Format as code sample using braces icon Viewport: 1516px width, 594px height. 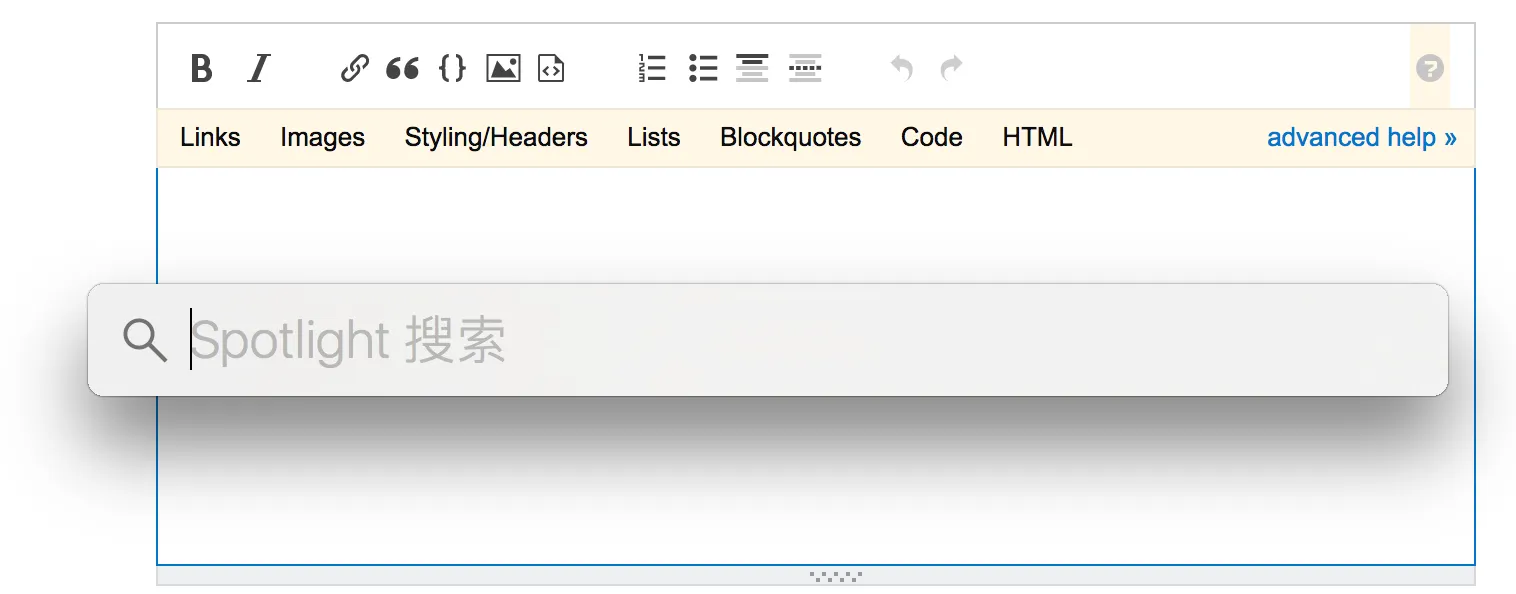(452, 68)
